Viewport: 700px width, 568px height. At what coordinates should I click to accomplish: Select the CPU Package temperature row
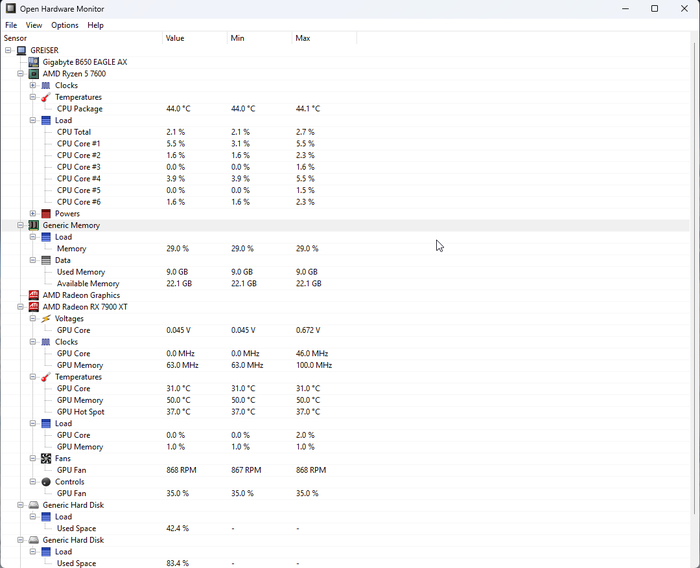click(x=346, y=109)
